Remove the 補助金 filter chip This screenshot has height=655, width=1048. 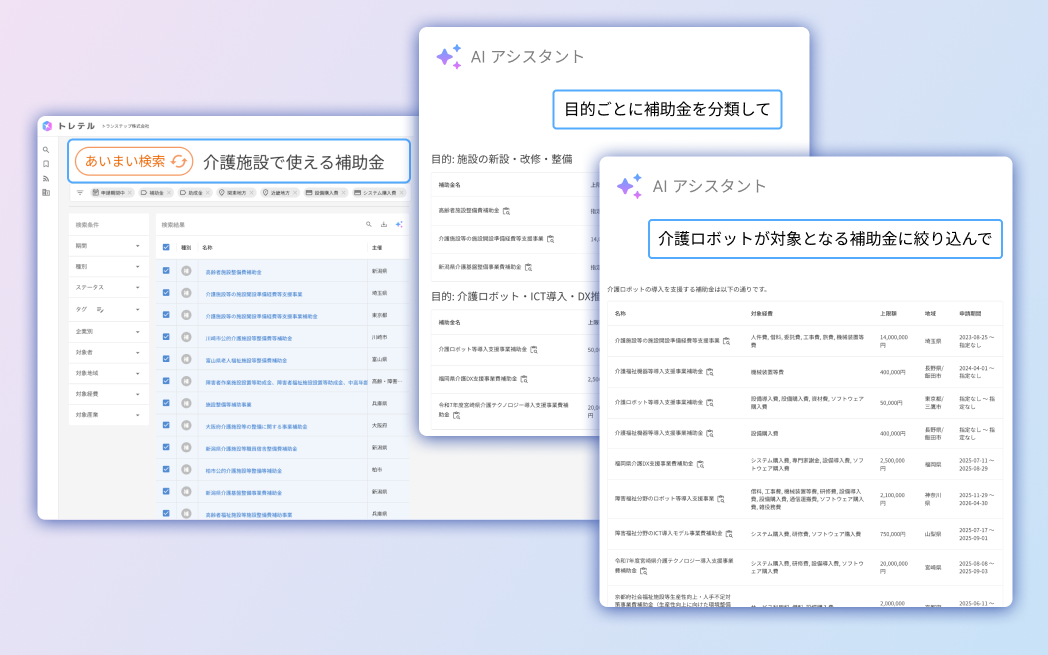coord(169,192)
